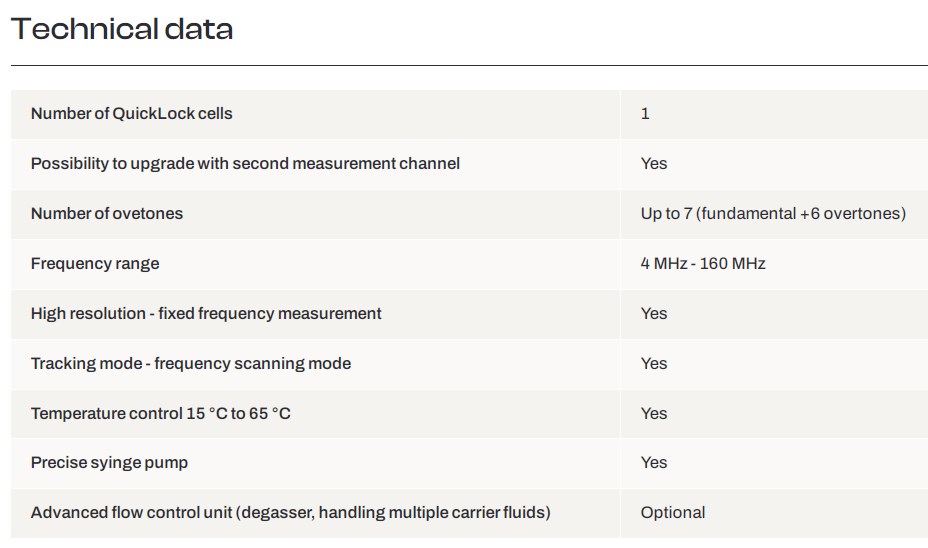
Task: Click Up to 7 fundamental overtones value
Action: click(773, 213)
